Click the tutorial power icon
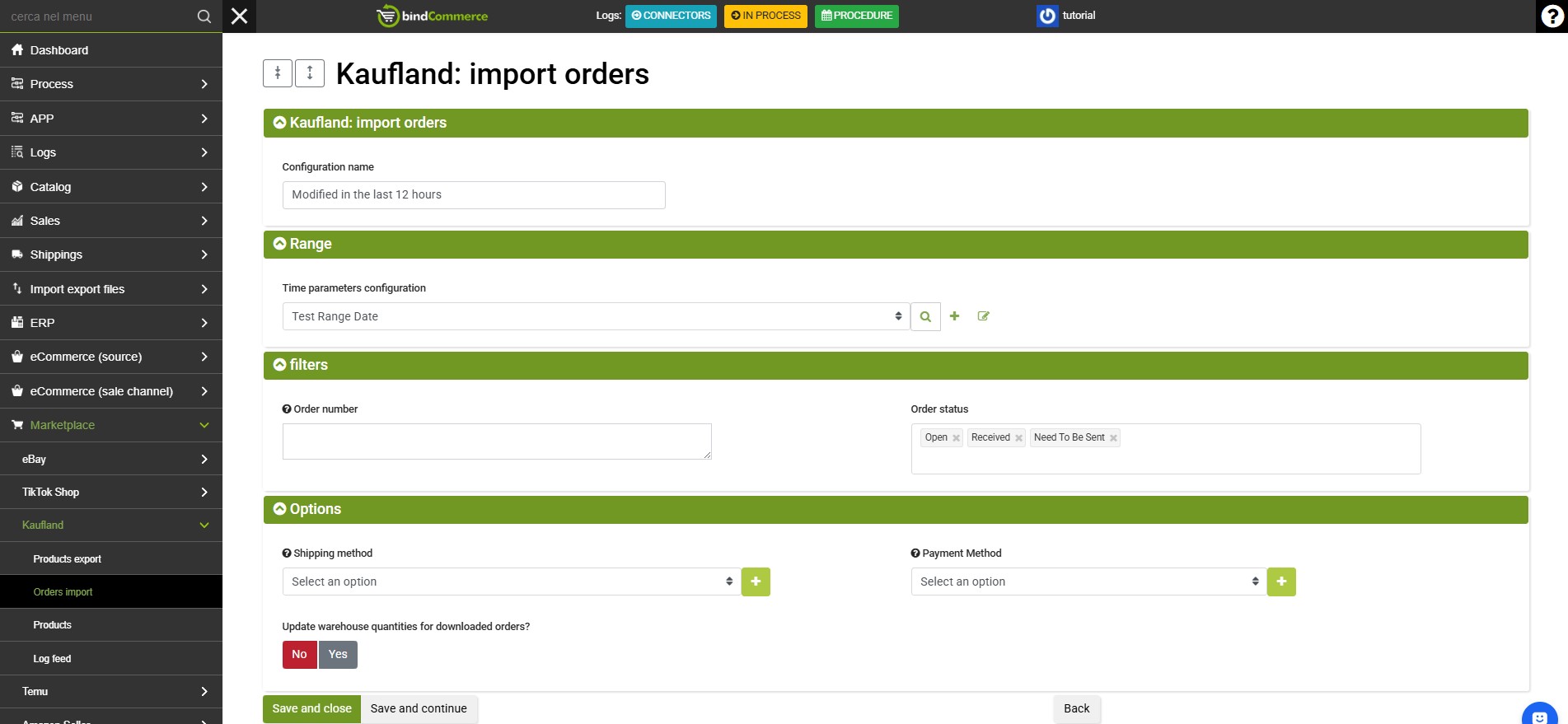 click(1047, 16)
